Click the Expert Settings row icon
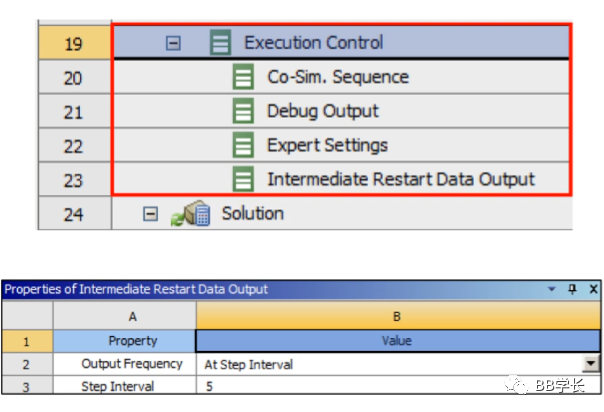This screenshot has width=604, height=412. pos(243,145)
